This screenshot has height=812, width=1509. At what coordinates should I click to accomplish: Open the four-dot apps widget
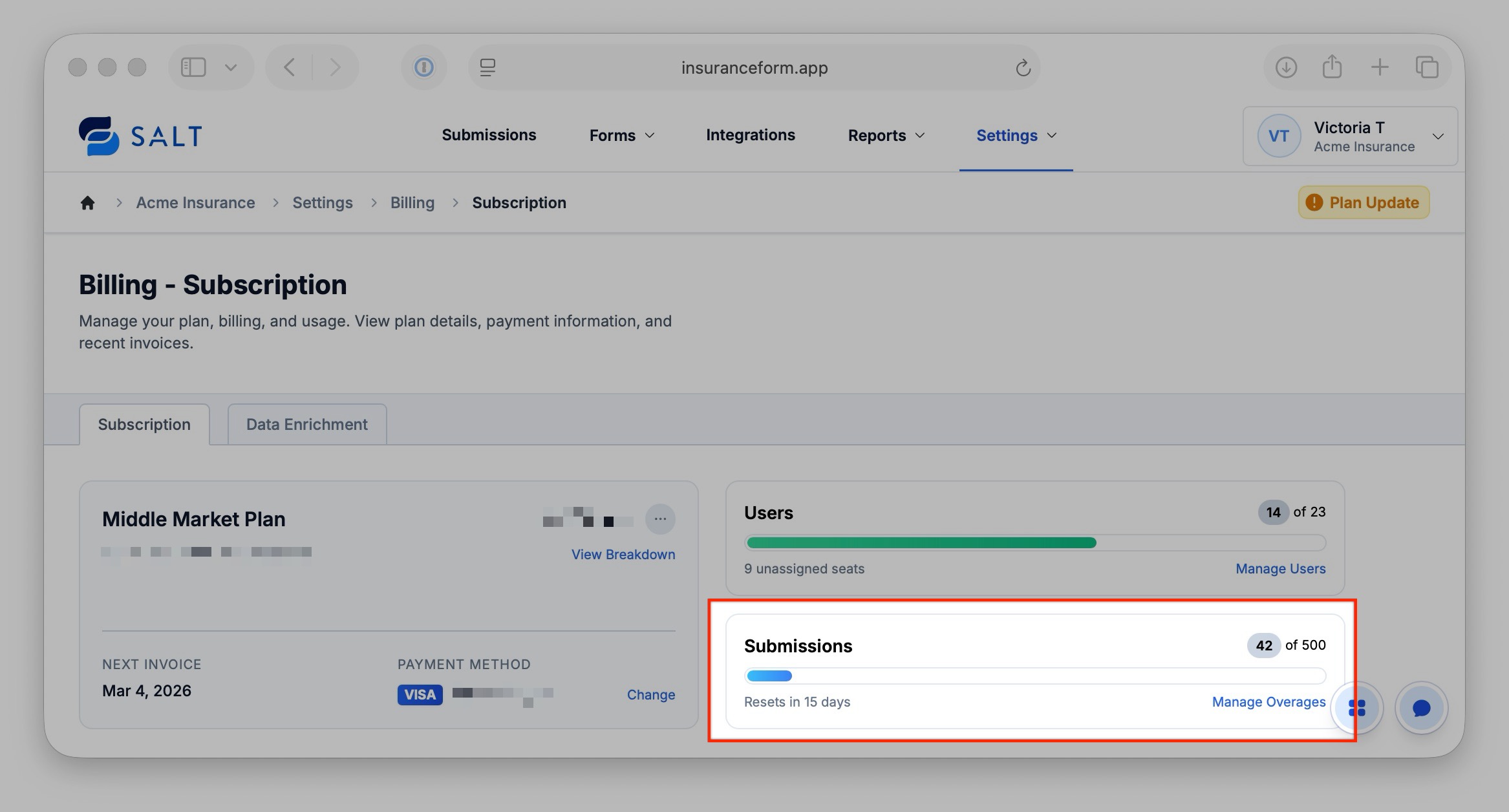(x=1357, y=709)
